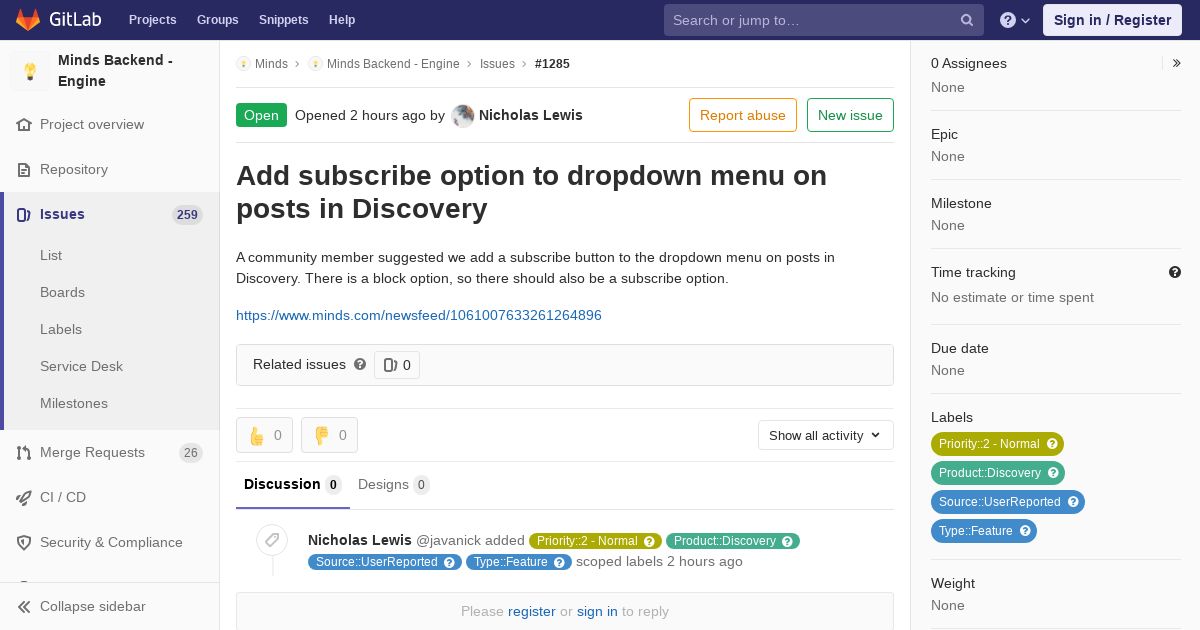The height and width of the screenshot is (630, 1200).
Task: Click the Sign in / Register button
Action: pyautogui.click(x=1112, y=20)
